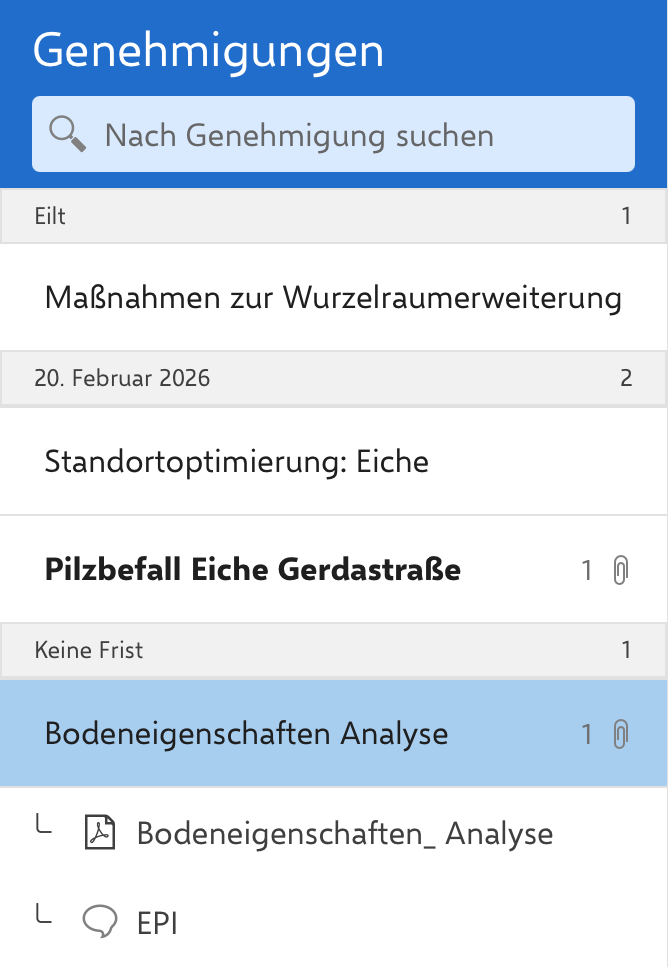The width and height of the screenshot is (668, 967).
Task: Select Bodeneigenschaften Analyse approval
Action: (247, 734)
